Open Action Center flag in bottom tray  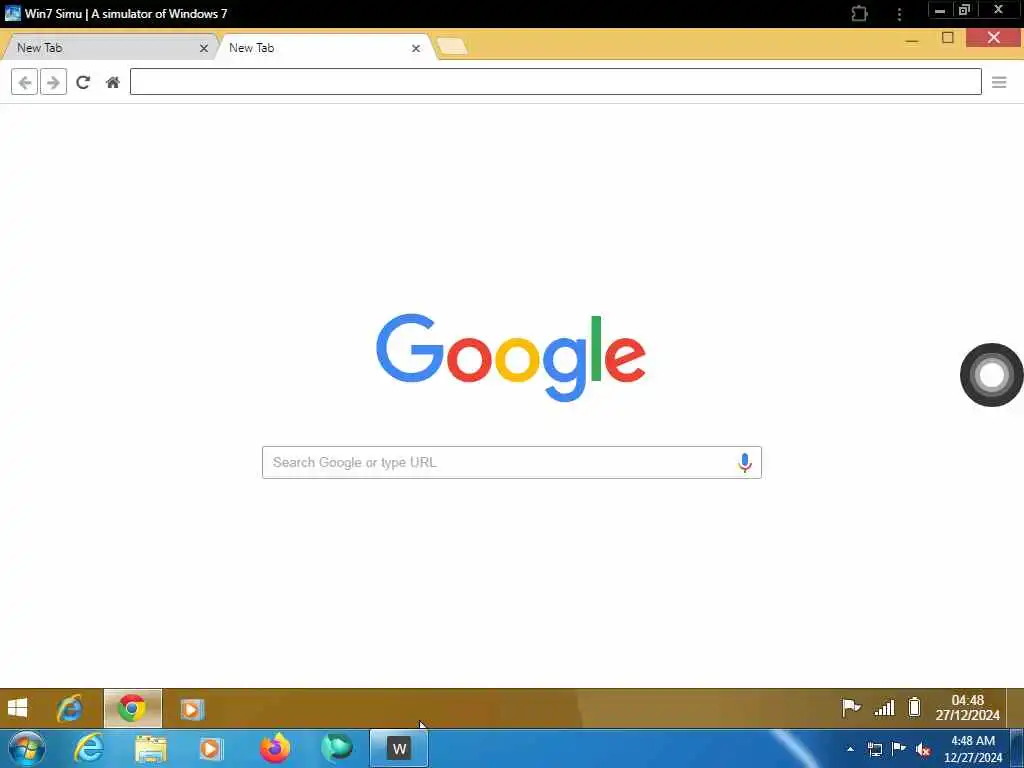(899, 748)
